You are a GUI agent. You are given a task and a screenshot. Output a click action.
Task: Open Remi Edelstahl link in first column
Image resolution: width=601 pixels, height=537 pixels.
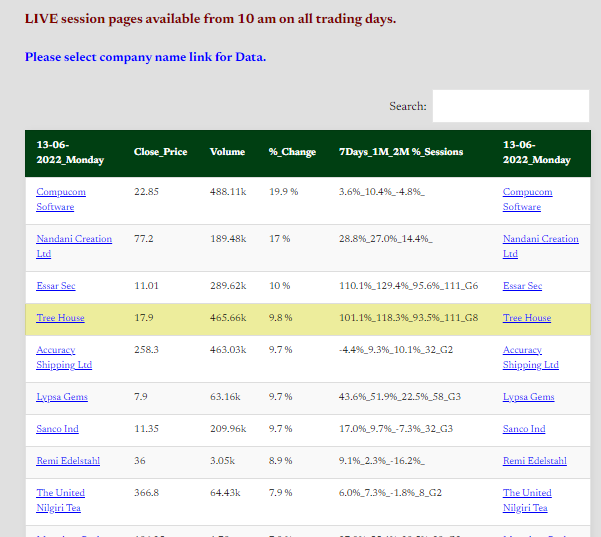pyautogui.click(x=68, y=461)
